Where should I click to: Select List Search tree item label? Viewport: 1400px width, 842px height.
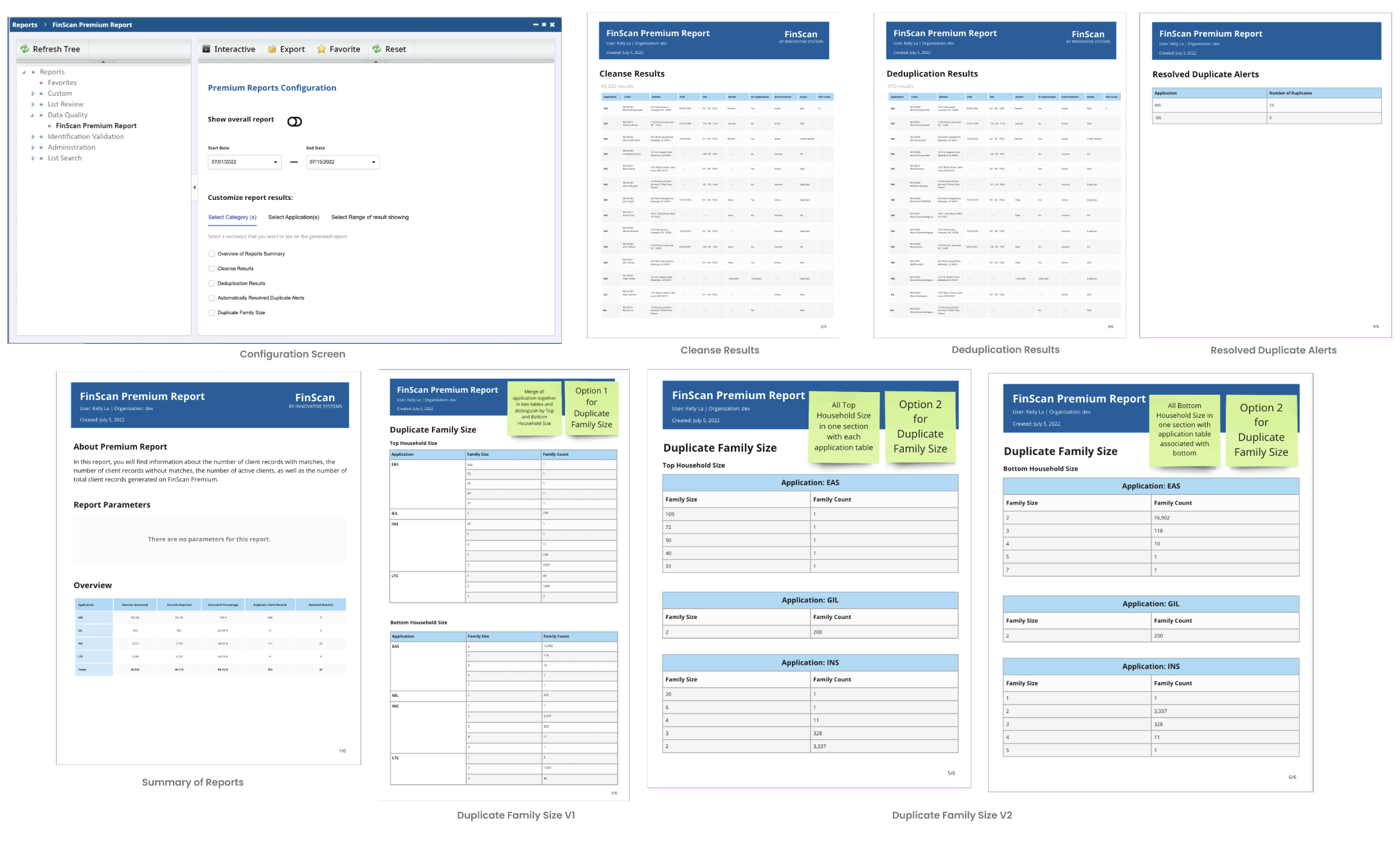click(64, 158)
